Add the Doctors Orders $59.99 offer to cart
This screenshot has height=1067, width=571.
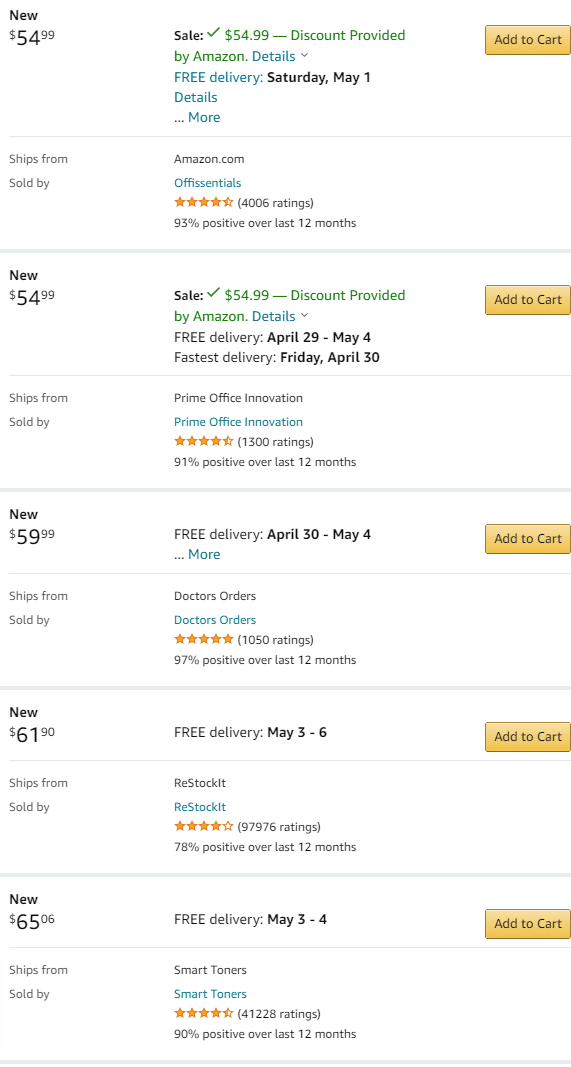click(527, 538)
